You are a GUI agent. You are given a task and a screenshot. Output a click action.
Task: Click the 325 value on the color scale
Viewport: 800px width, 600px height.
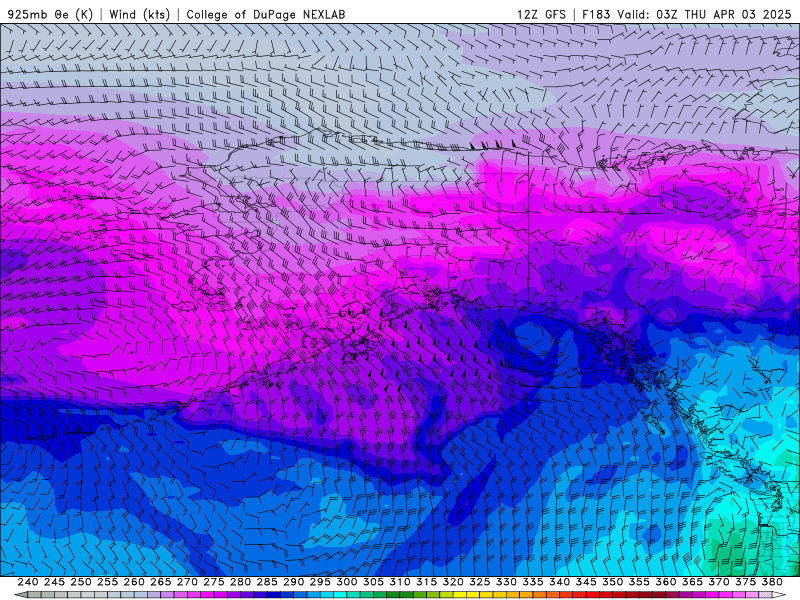pyautogui.click(x=480, y=582)
